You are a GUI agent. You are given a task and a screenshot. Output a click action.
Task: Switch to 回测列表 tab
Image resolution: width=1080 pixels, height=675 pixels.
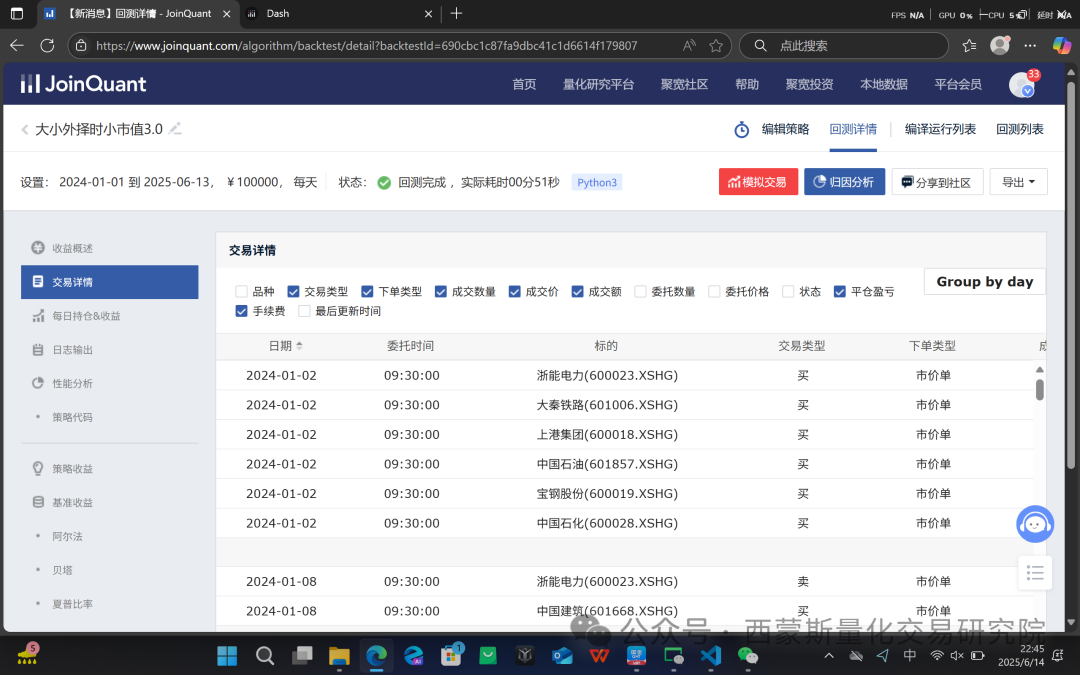tap(1020, 129)
